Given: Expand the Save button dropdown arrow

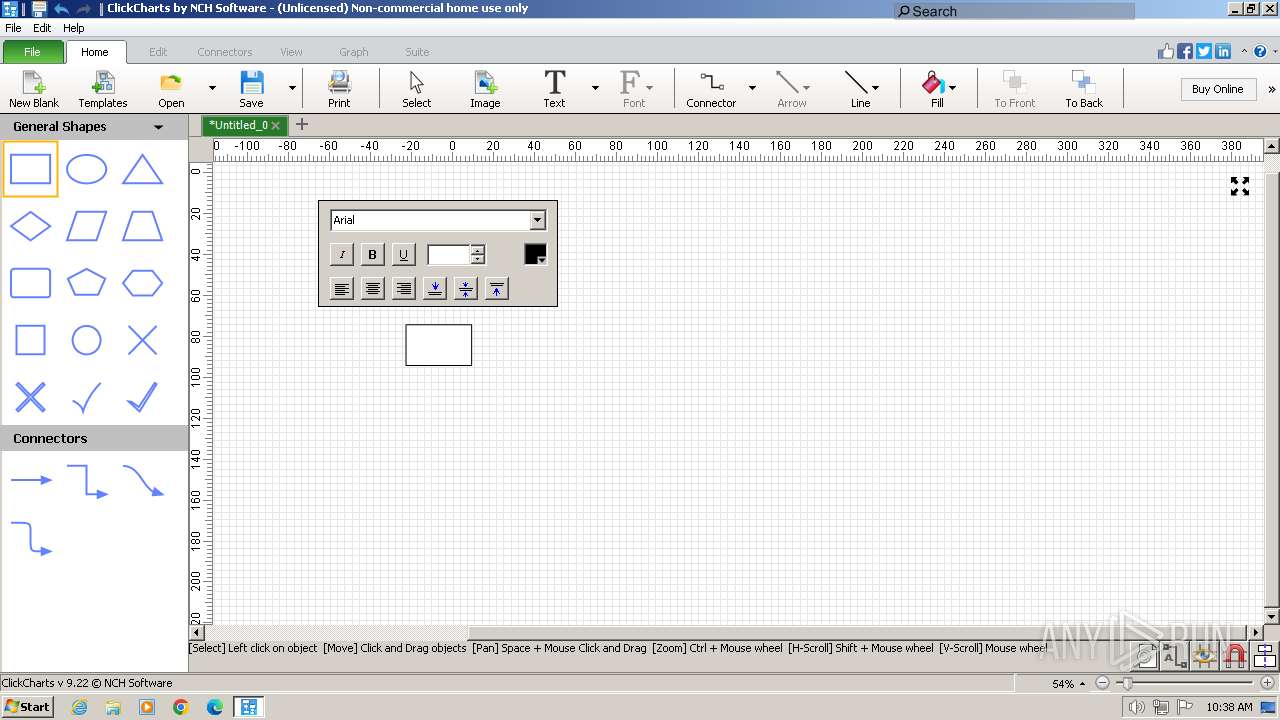Looking at the screenshot, I should point(292,88).
